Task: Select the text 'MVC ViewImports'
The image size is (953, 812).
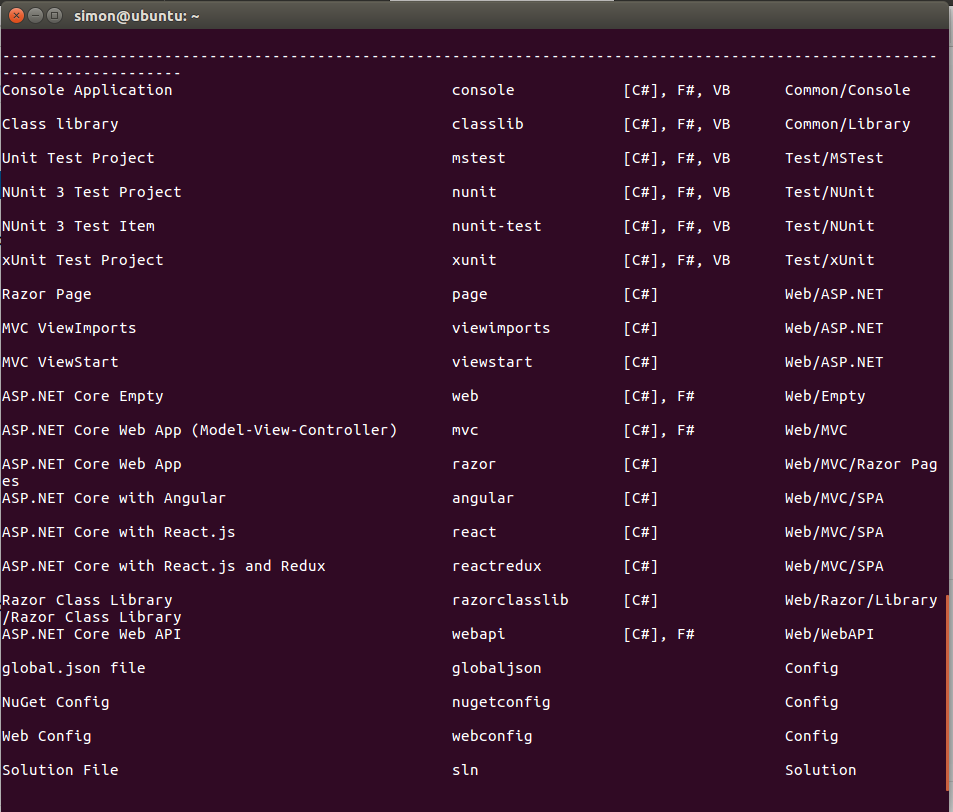Action: point(69,329)
